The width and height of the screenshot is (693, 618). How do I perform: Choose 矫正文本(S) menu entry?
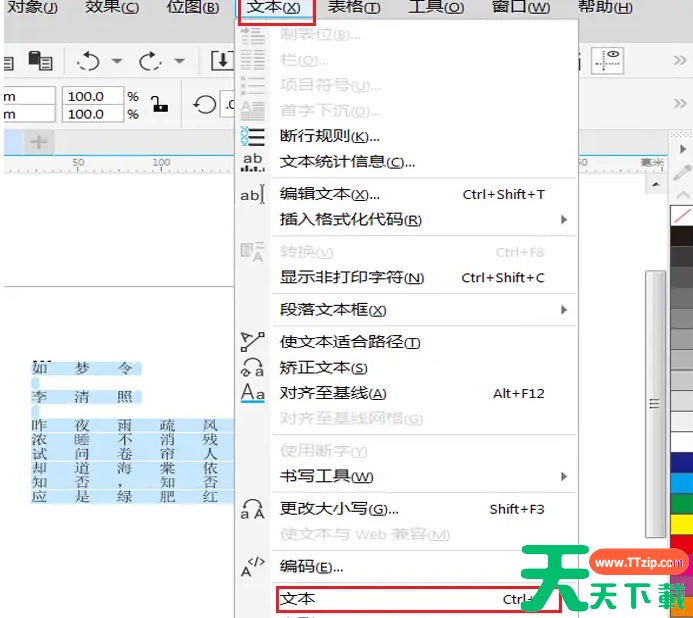(407, 367)
